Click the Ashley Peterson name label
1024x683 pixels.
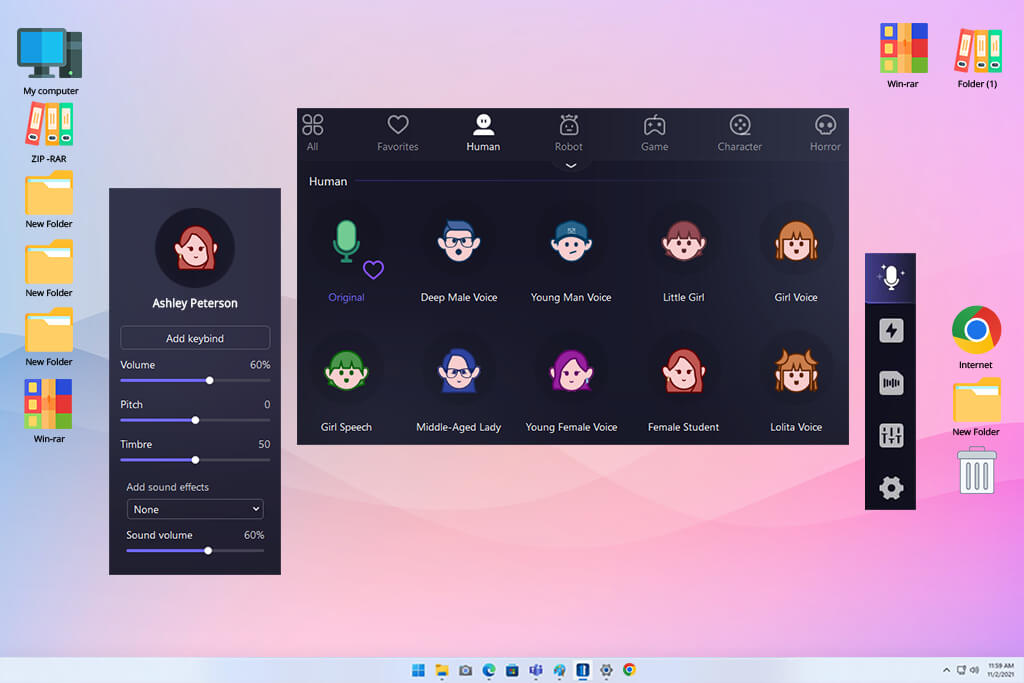pyautogui.click(x=195, y=303)
